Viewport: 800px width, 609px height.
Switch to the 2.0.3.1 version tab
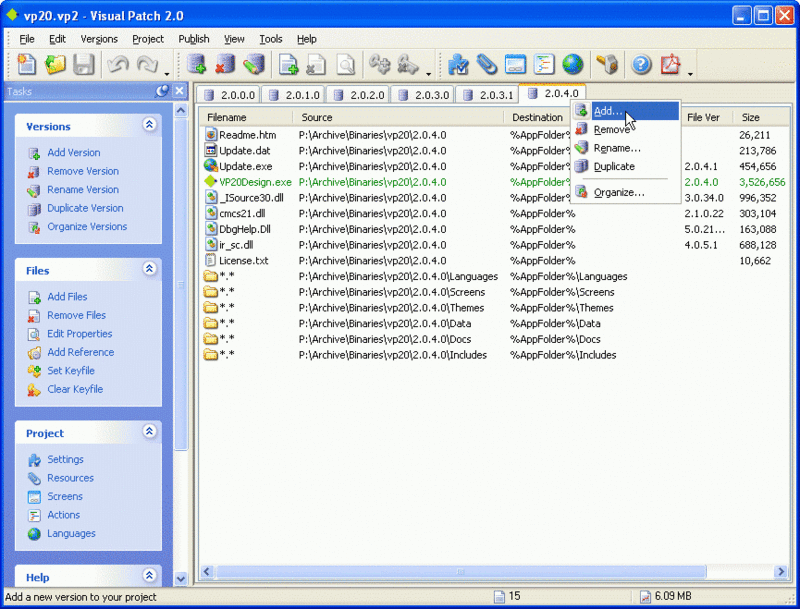coord(488,95)
